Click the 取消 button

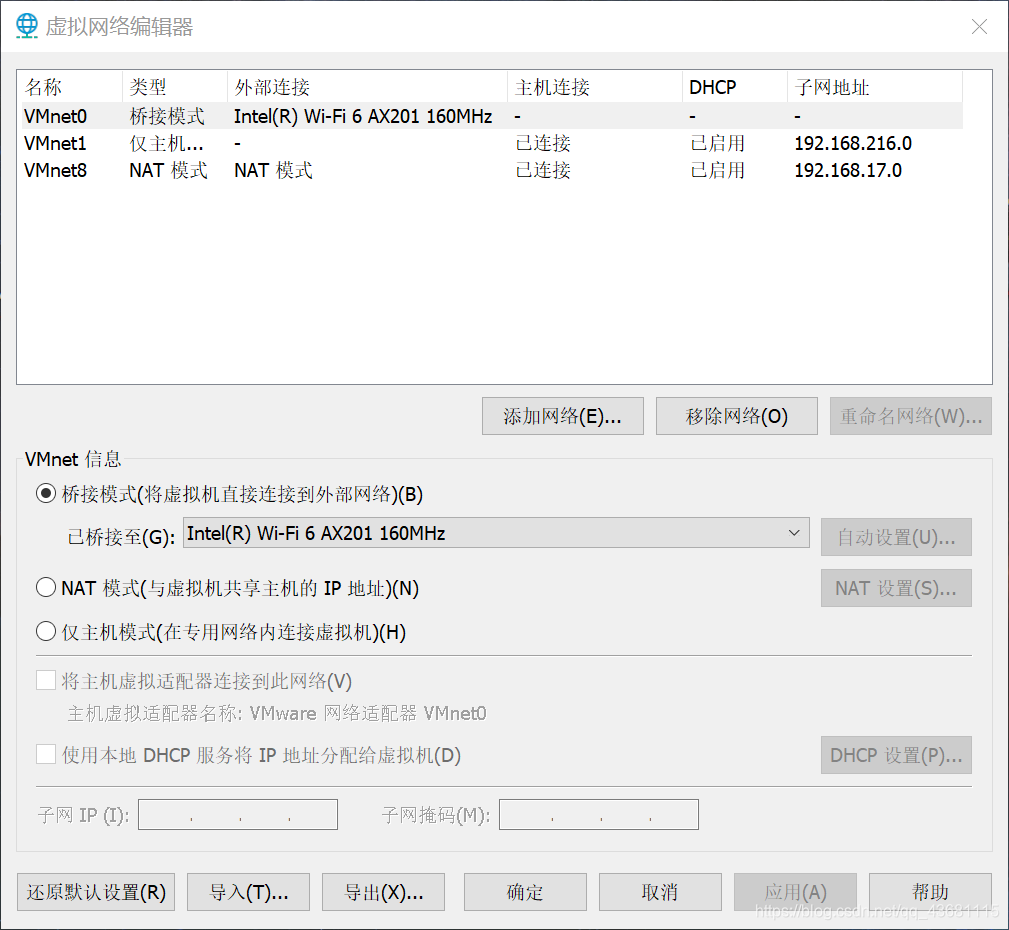click(660, 892)
